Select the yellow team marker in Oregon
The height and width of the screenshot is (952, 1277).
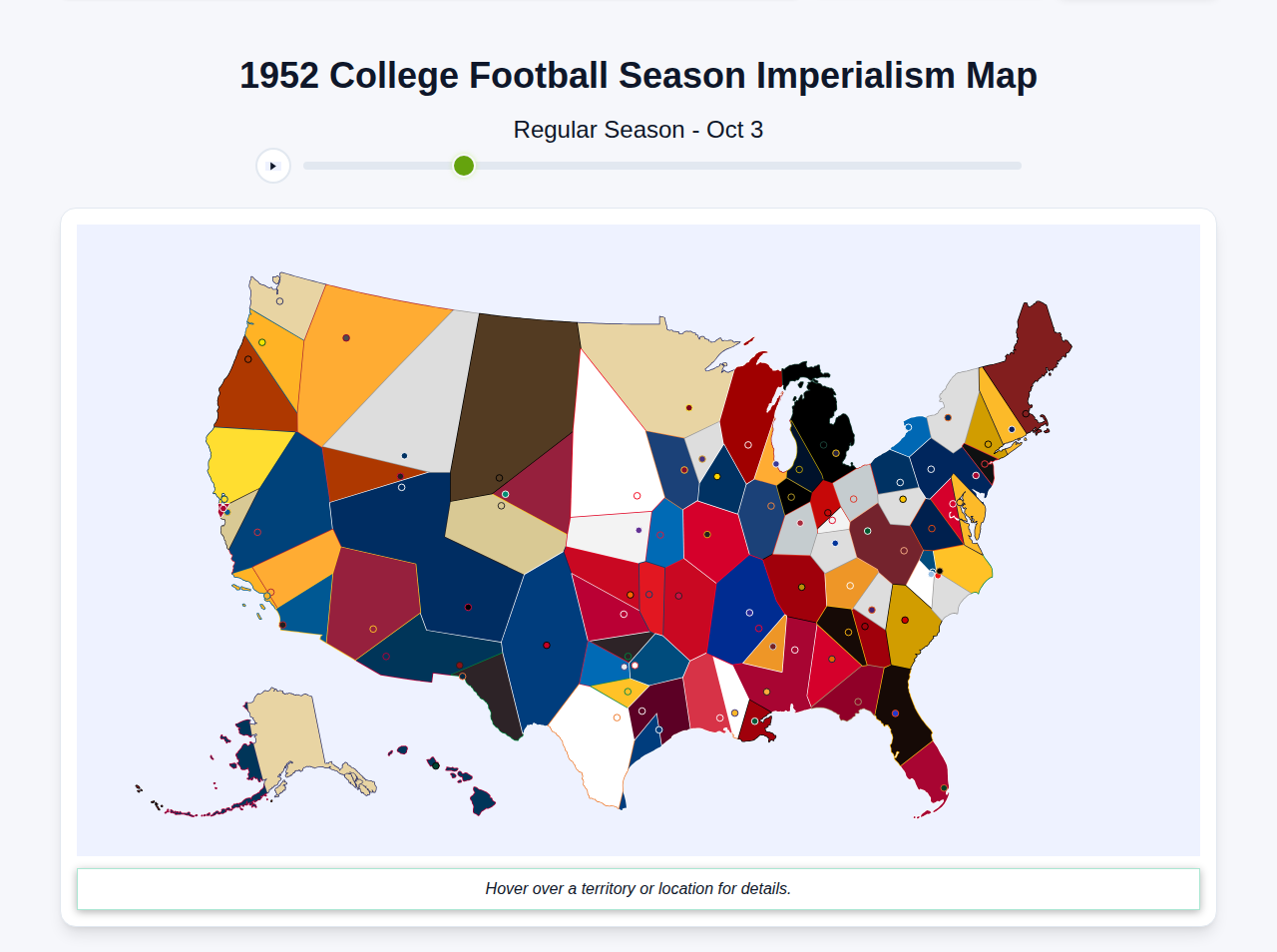pyautogui.click(x=261, y=342)
